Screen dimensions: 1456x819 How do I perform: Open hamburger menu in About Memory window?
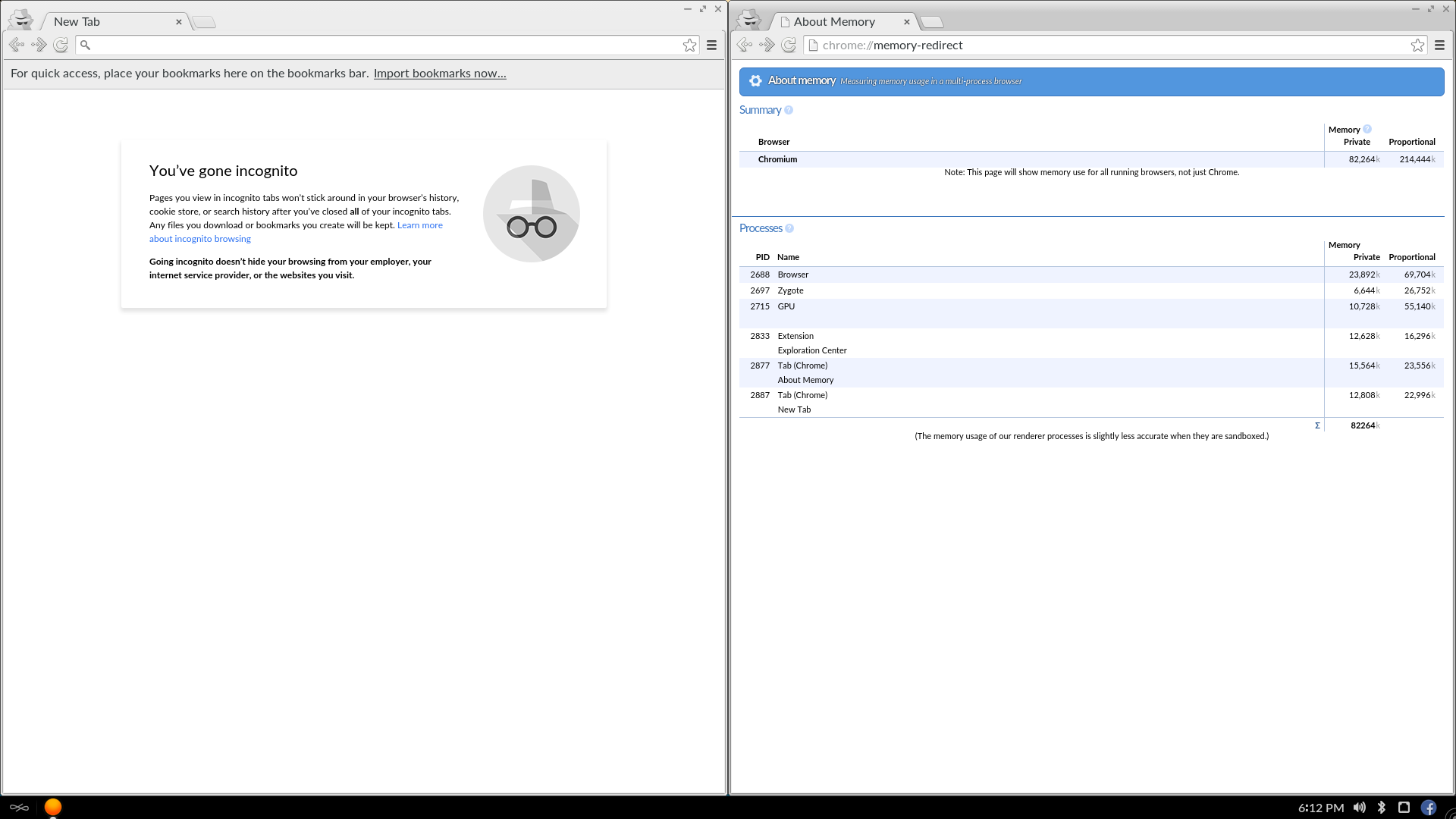click(x=1439, y=45)
